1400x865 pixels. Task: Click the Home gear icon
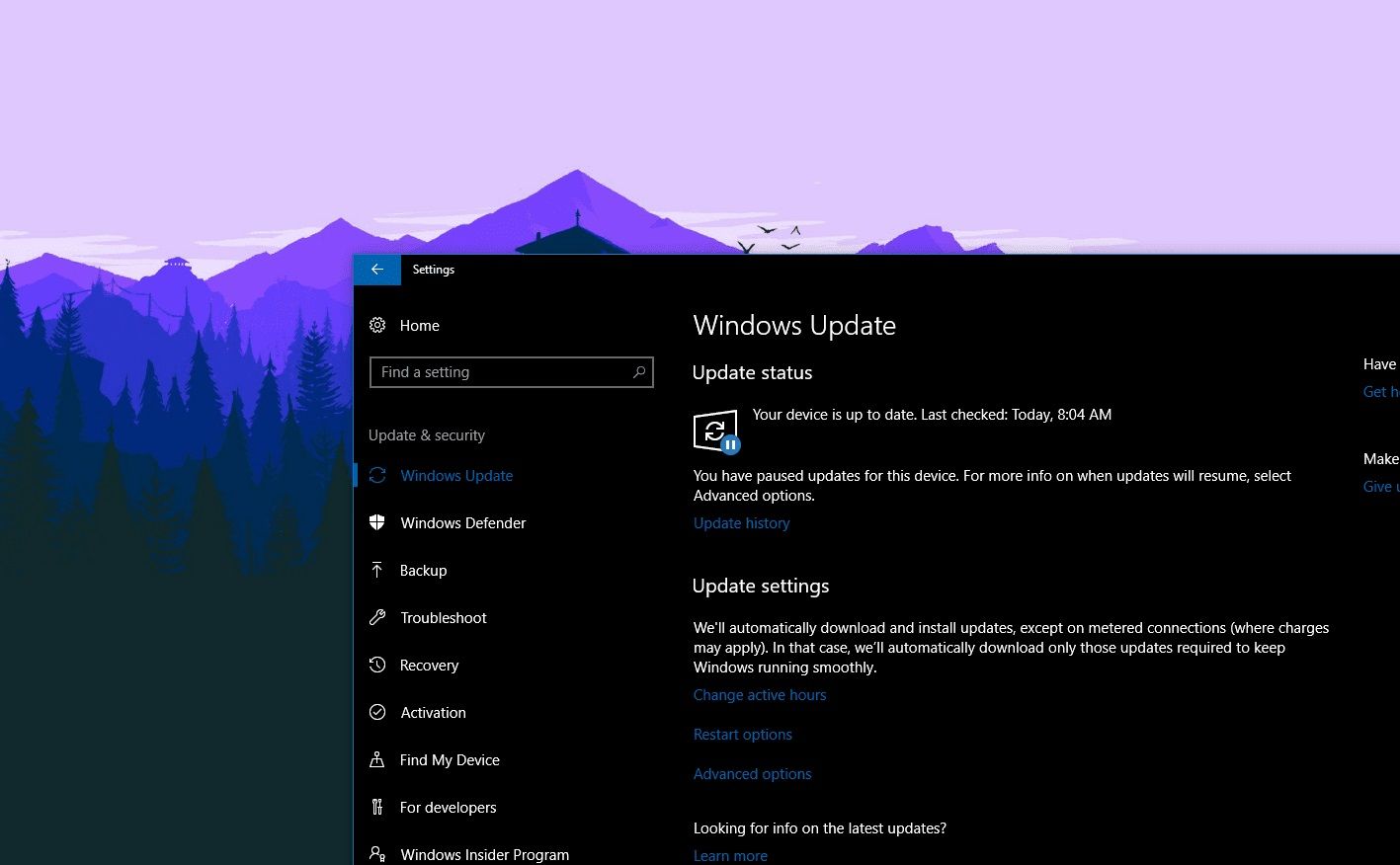tap(377, 325)
